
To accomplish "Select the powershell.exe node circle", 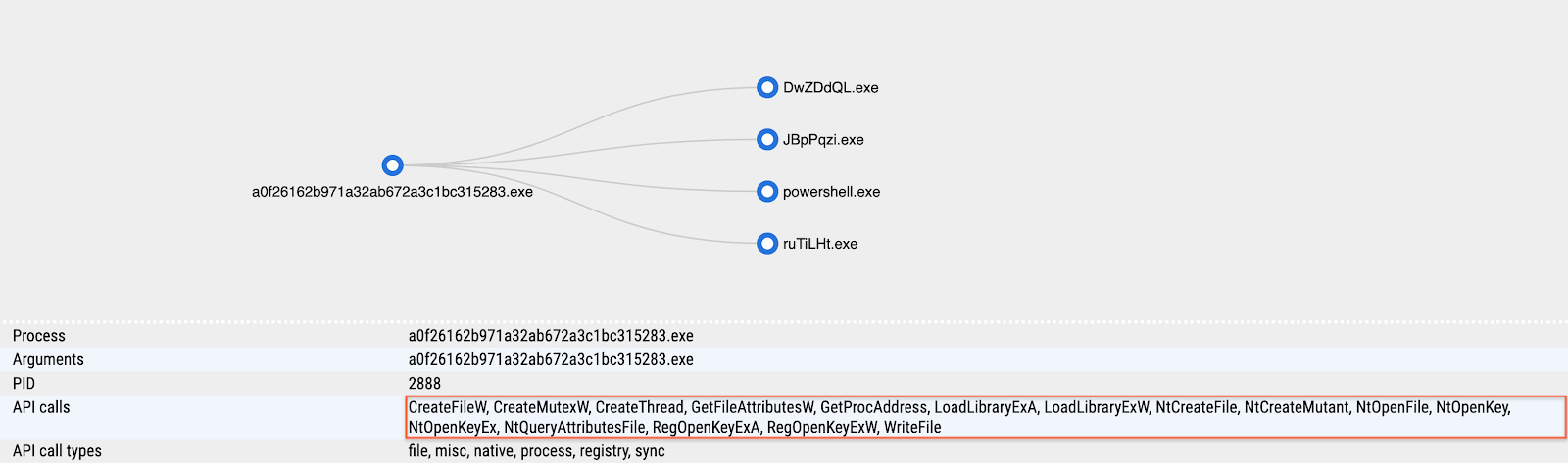I will [767, 191].
